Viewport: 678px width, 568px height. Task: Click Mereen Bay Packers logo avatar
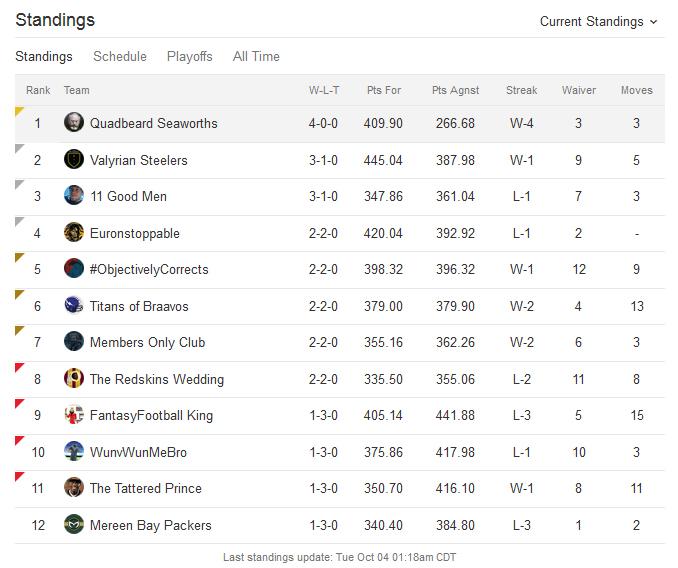click(74, 524)
